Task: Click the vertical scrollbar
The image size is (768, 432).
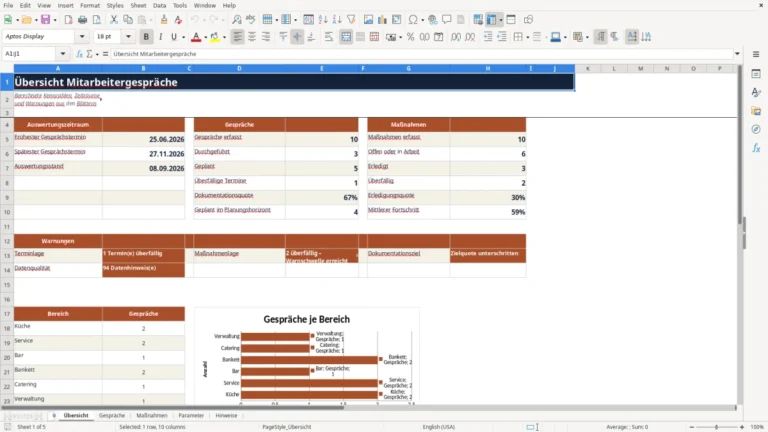Action: click(x=740, y=235)
